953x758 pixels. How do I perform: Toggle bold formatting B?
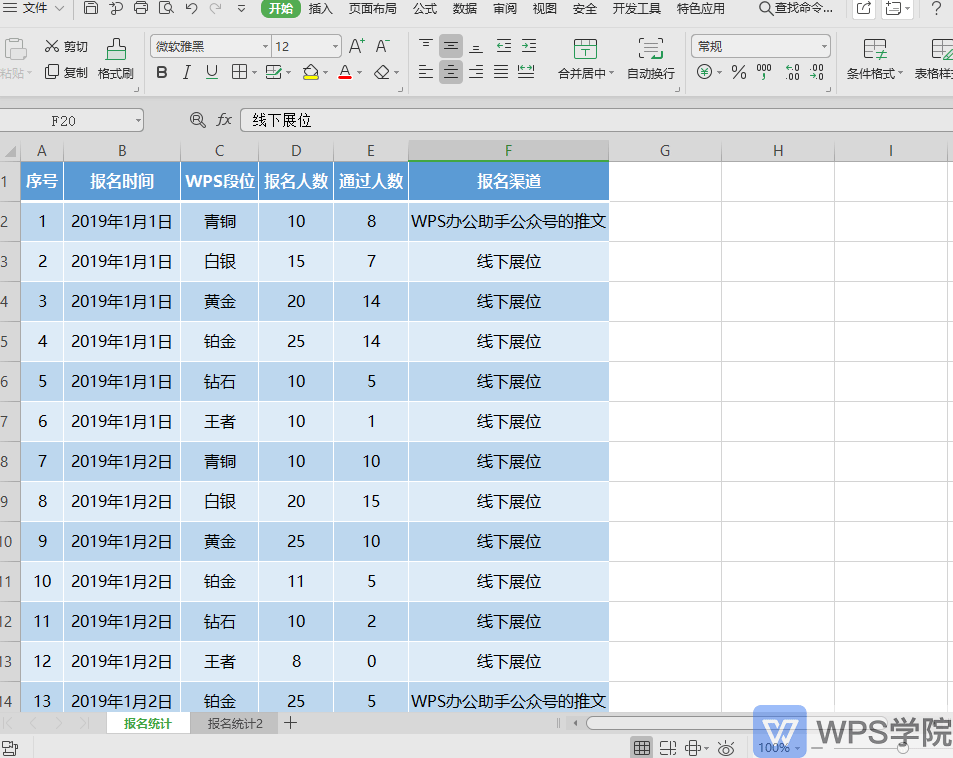pos(162,72)
